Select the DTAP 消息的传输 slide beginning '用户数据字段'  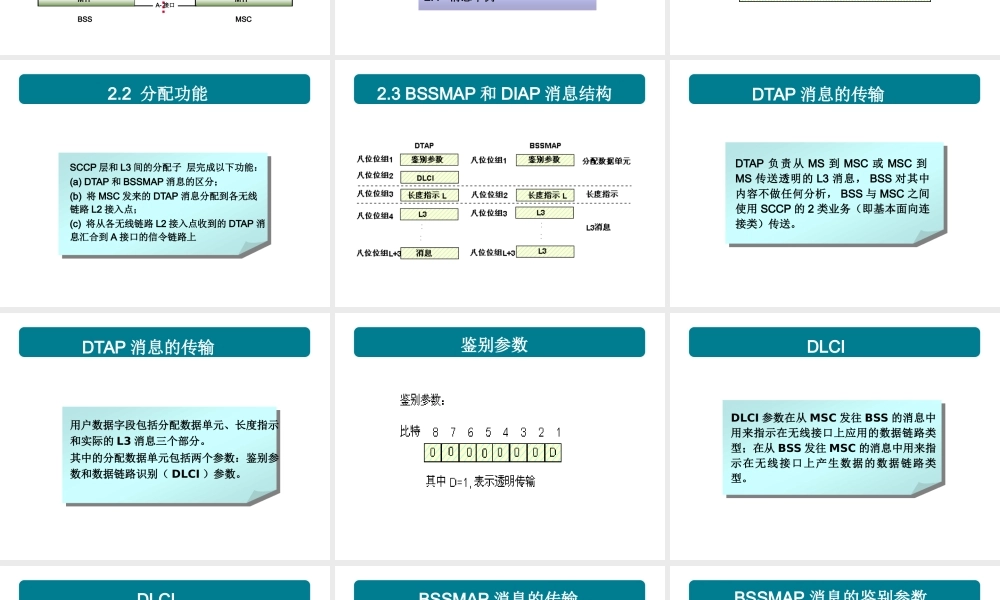click(x=165, y=437)
